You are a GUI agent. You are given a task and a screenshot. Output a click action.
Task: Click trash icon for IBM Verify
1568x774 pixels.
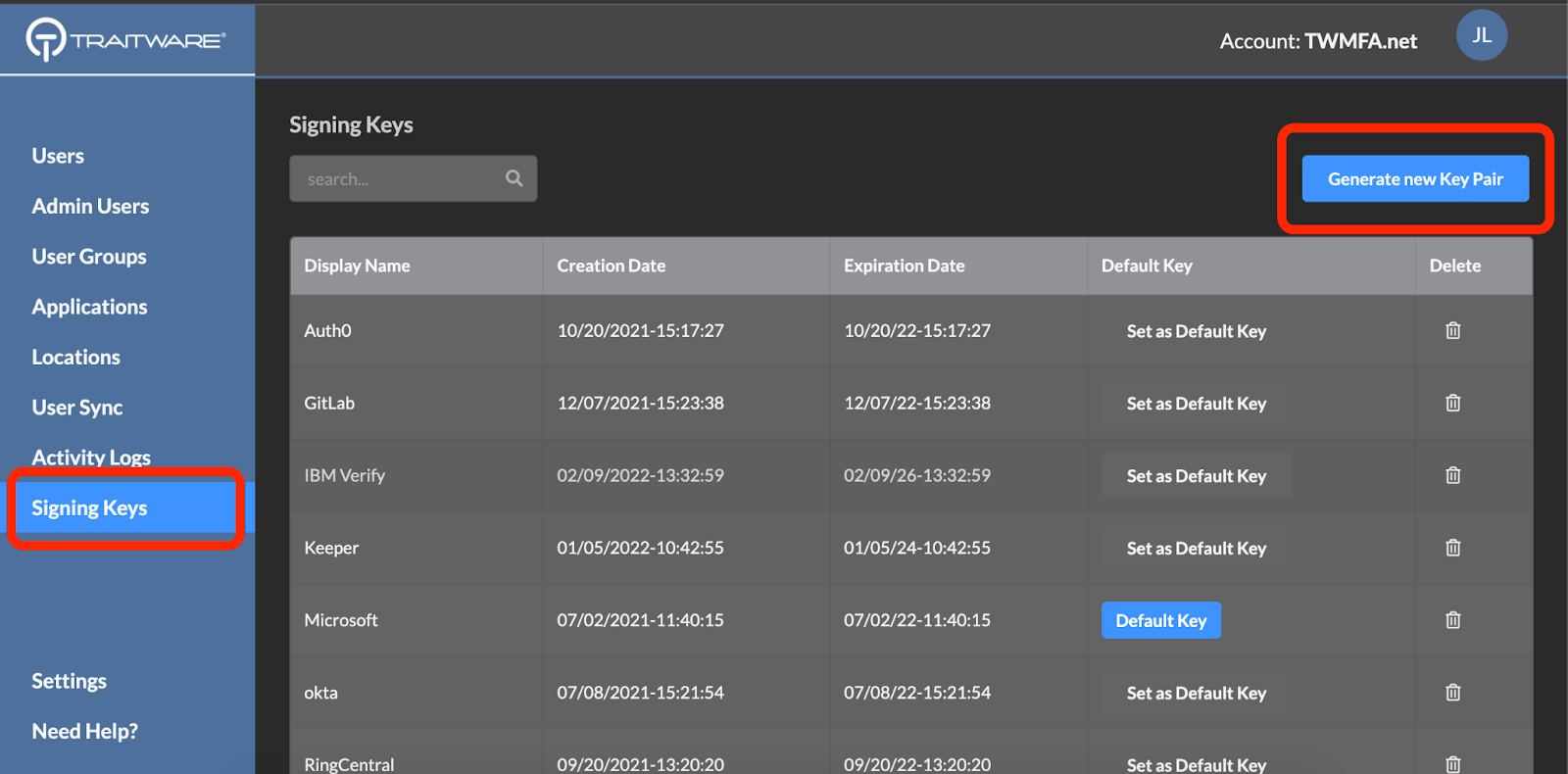[x=1453, y=475]
